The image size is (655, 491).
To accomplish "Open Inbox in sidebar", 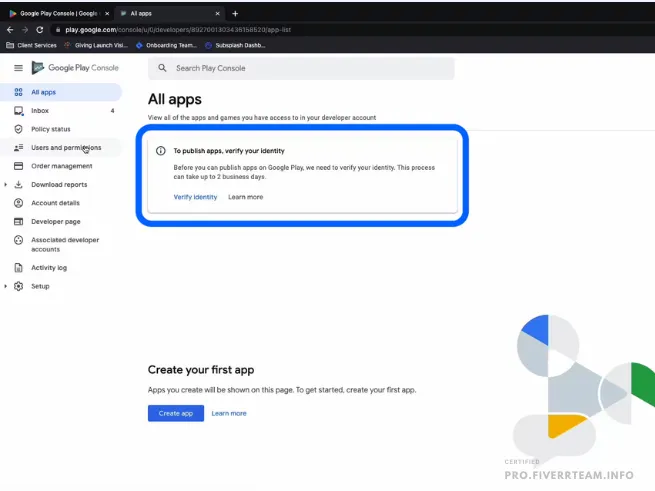I will click(x=61, y=111).
